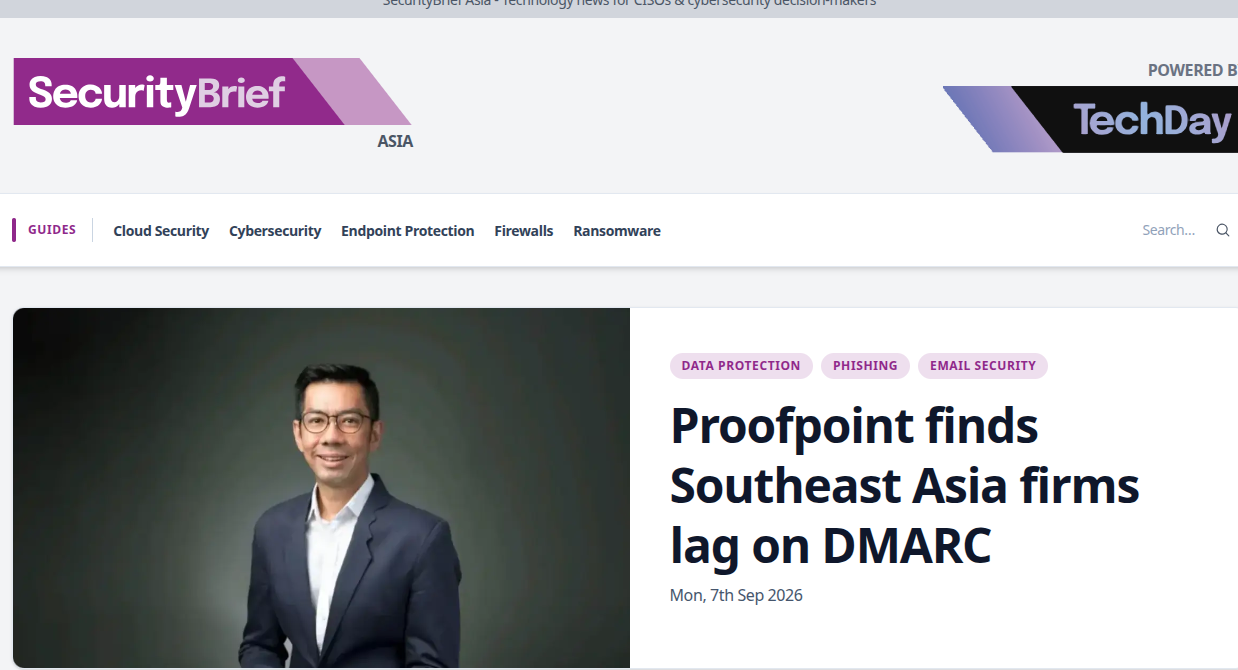
Task: Click the search magnifier icon
Action: 1222,230
